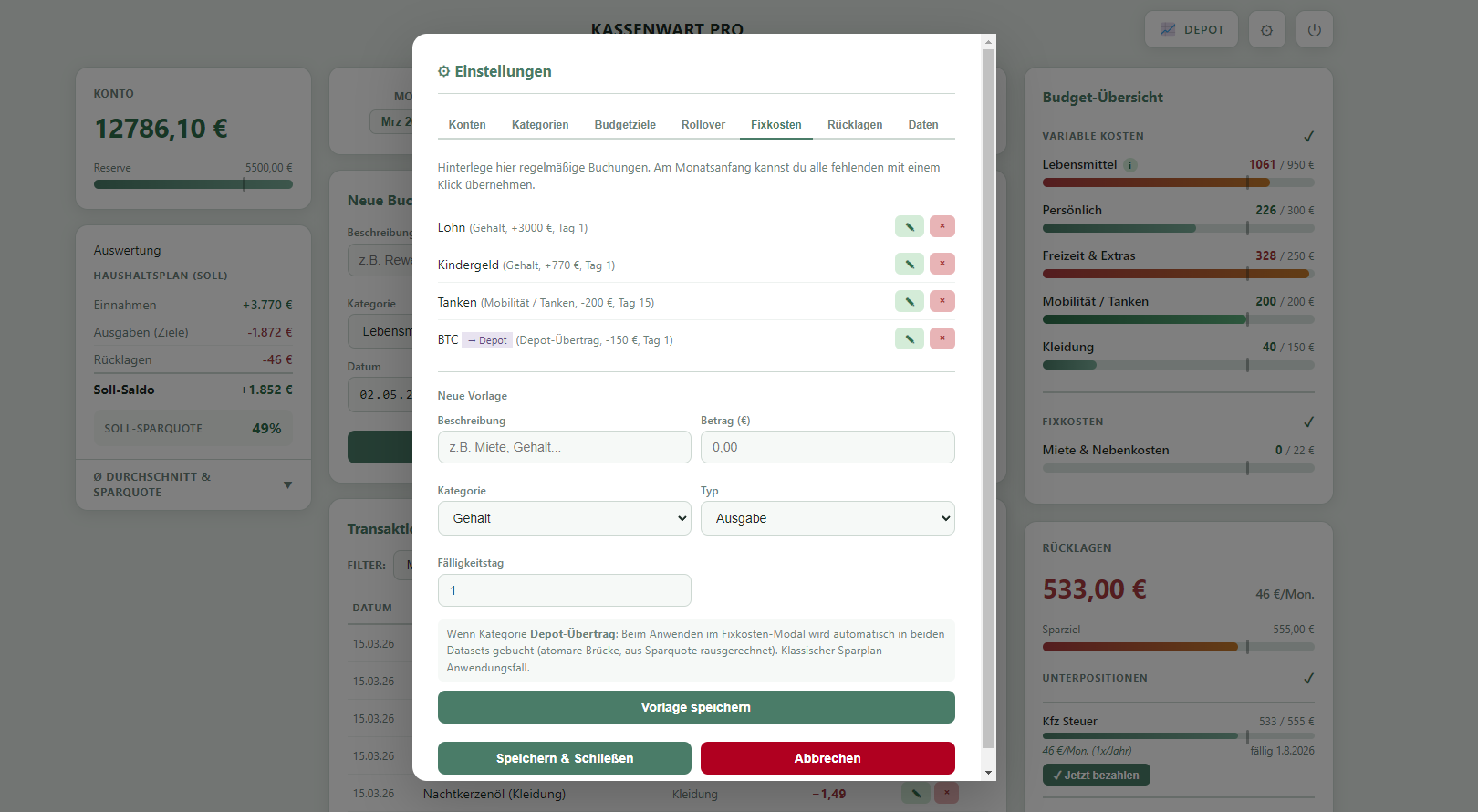Select the Fixkosten tab
The height and width of the screenshot is (812, 1478).
click(x=776, y=125)
